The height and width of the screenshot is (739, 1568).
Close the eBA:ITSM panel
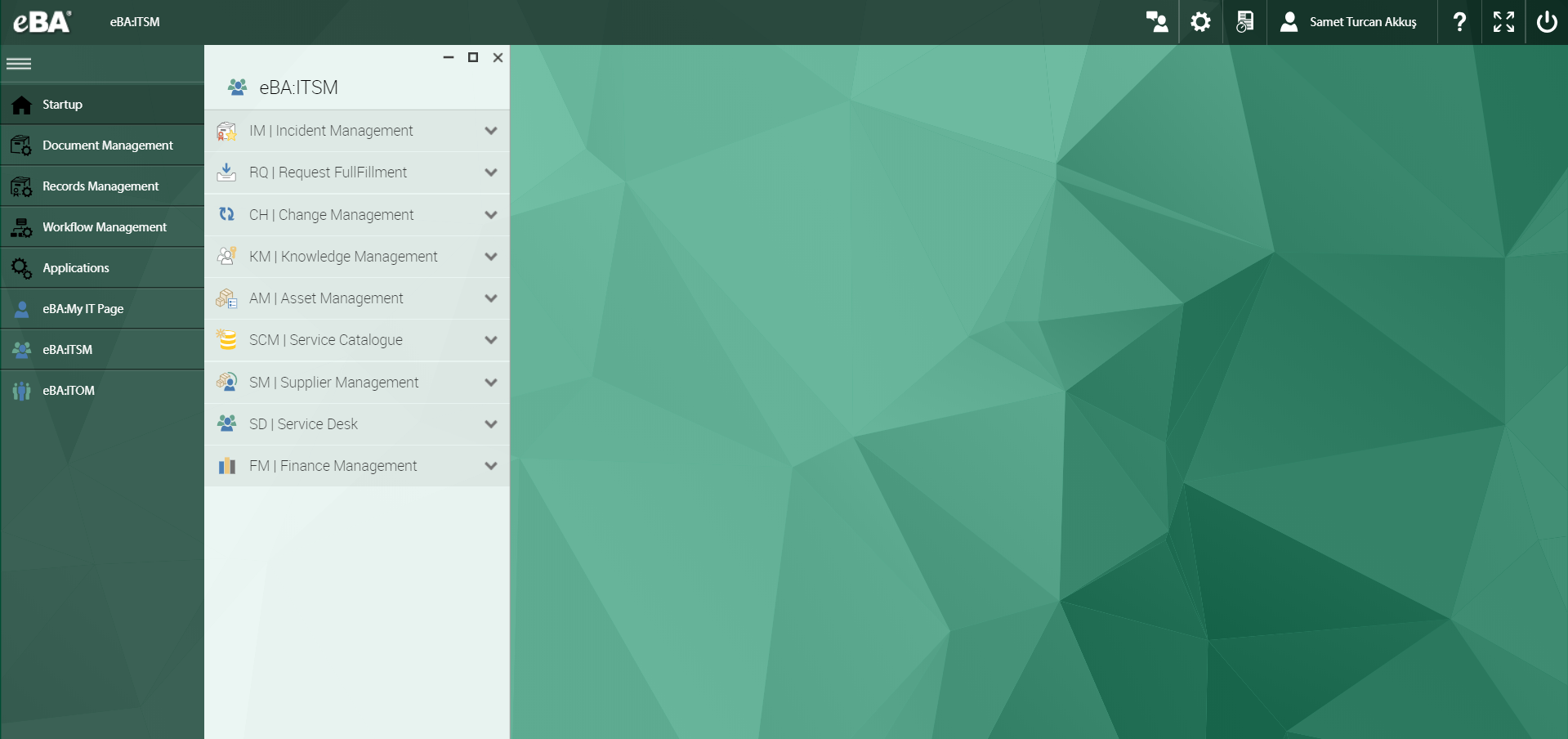pyautogui.click(x=498, y=57)
